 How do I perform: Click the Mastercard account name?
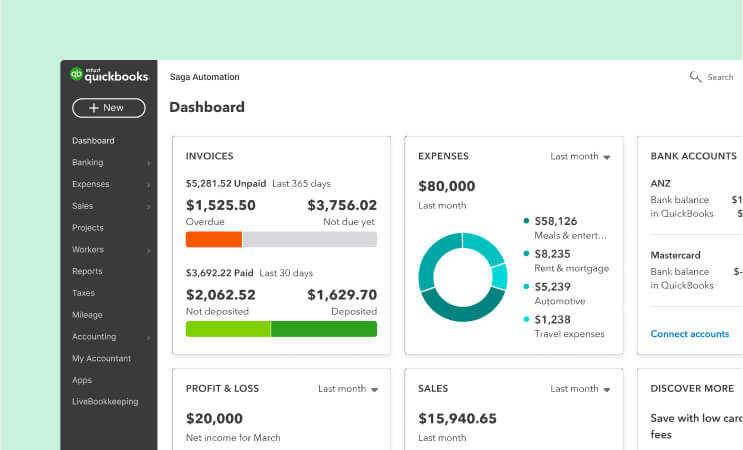pos(675,255)
